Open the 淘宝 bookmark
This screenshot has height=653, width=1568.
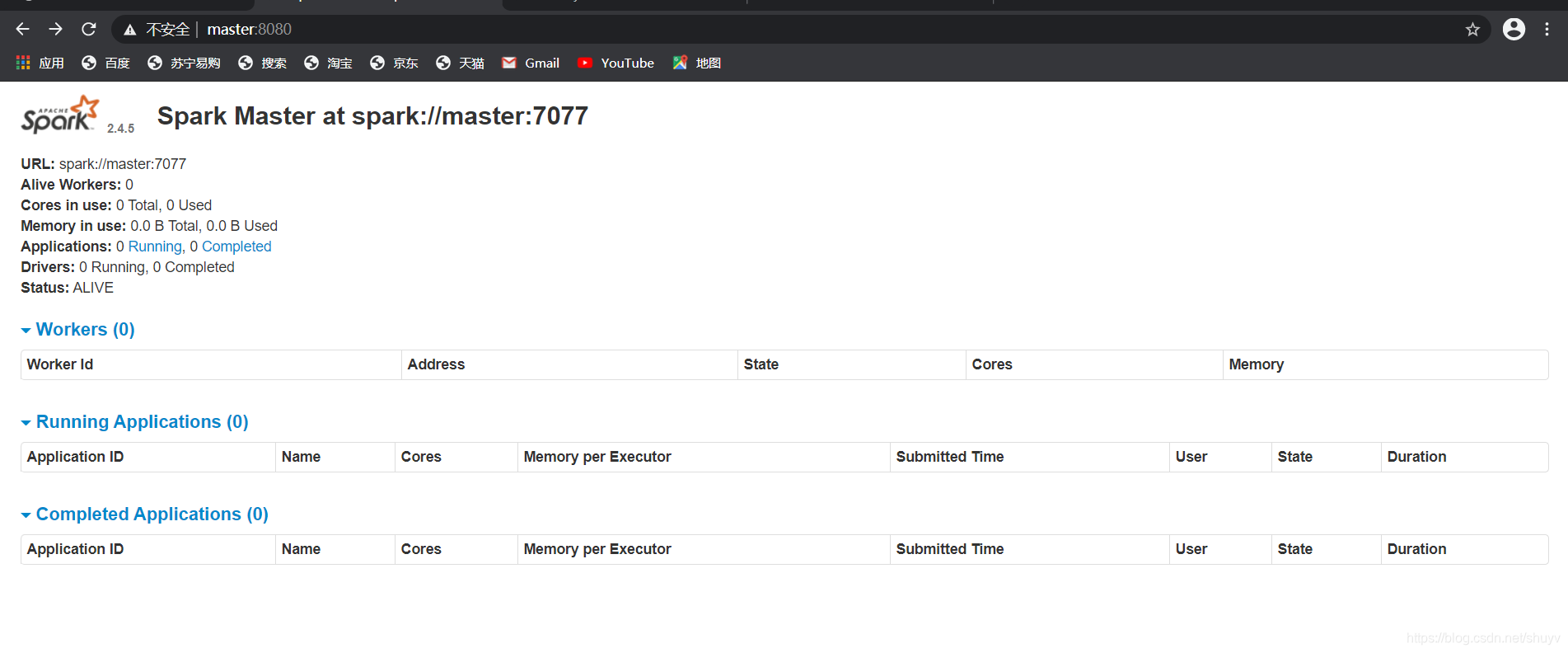[x=328, y=63]
